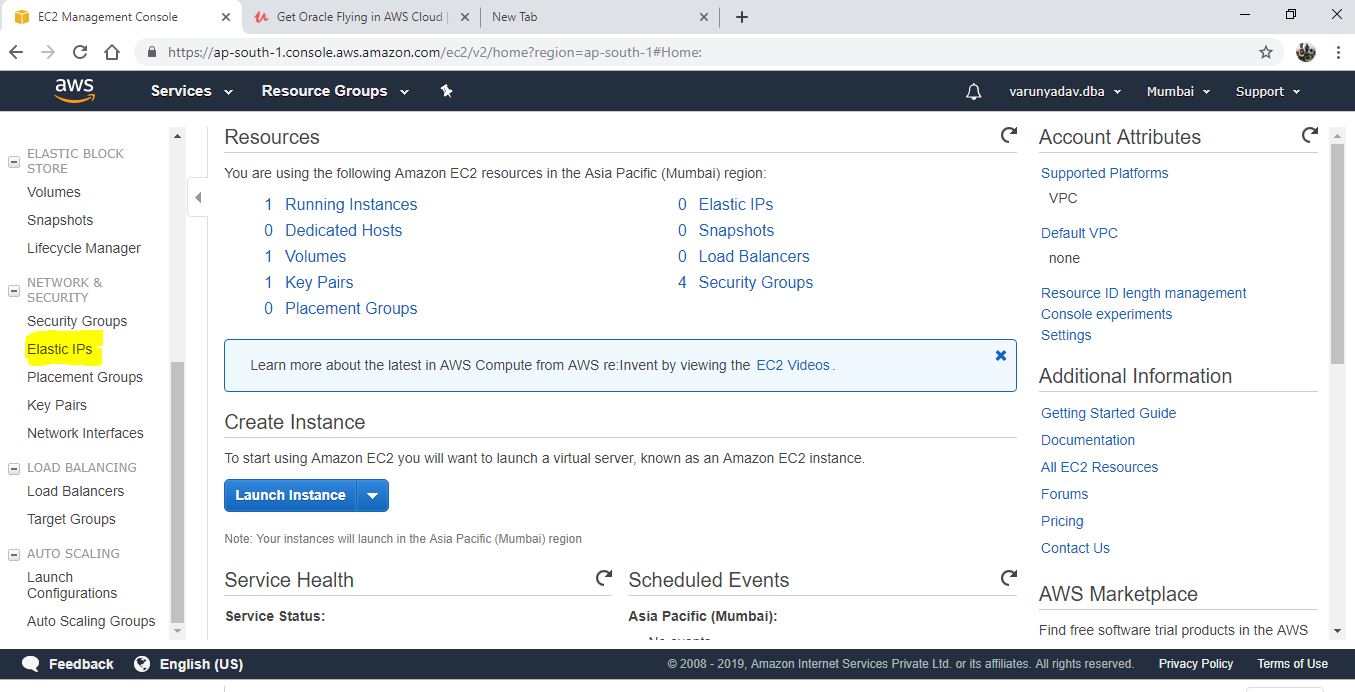
Task: Open the Running Instances resource link
Action: pos(351,204)
